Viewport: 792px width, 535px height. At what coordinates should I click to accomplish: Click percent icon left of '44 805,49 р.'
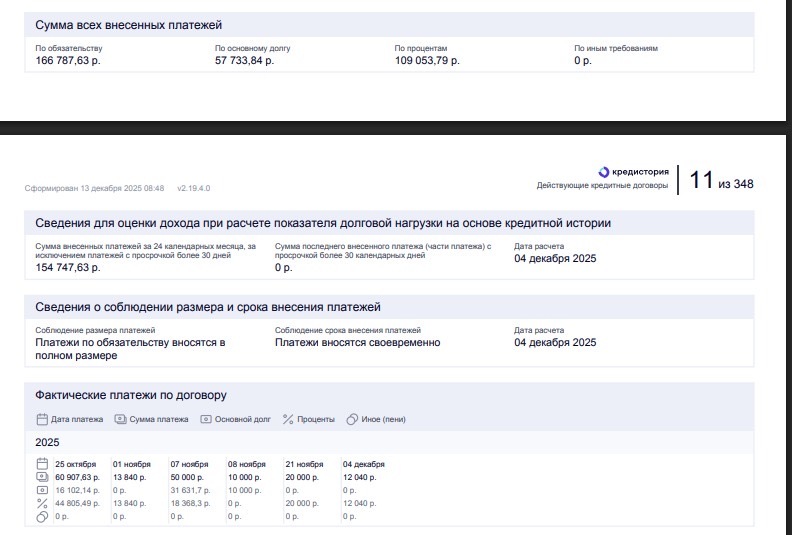[42, 503]
